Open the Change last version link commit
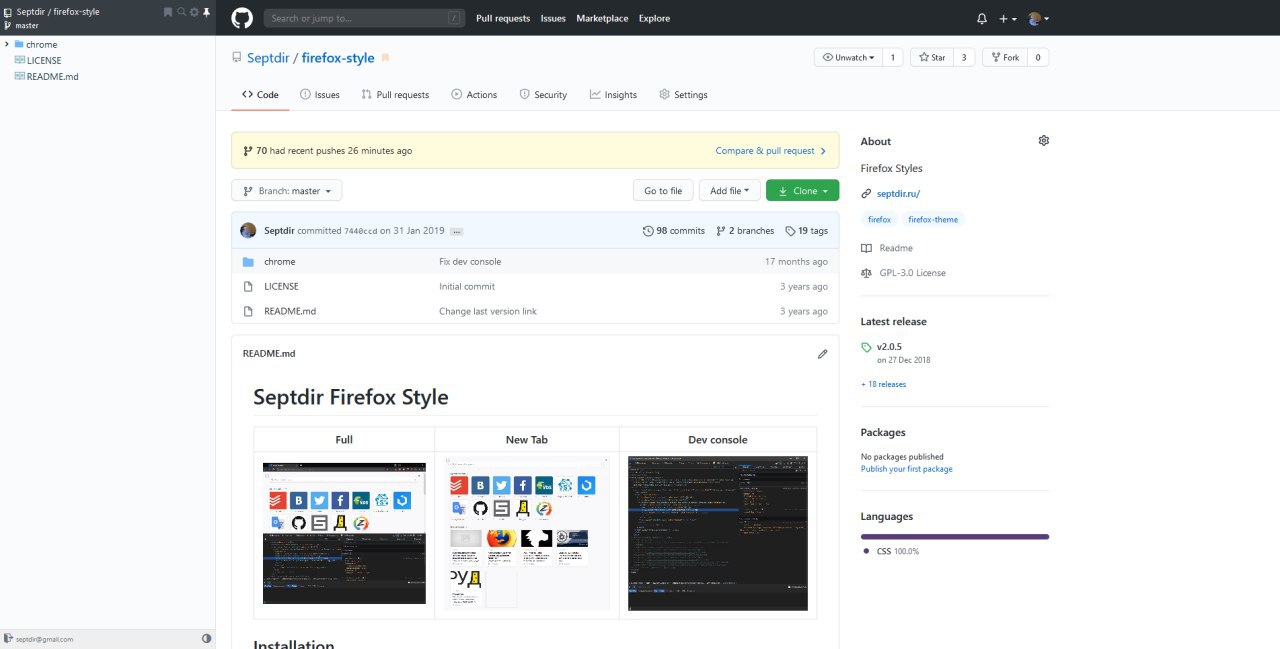1280x649 pixels. [x=488, y=311]
